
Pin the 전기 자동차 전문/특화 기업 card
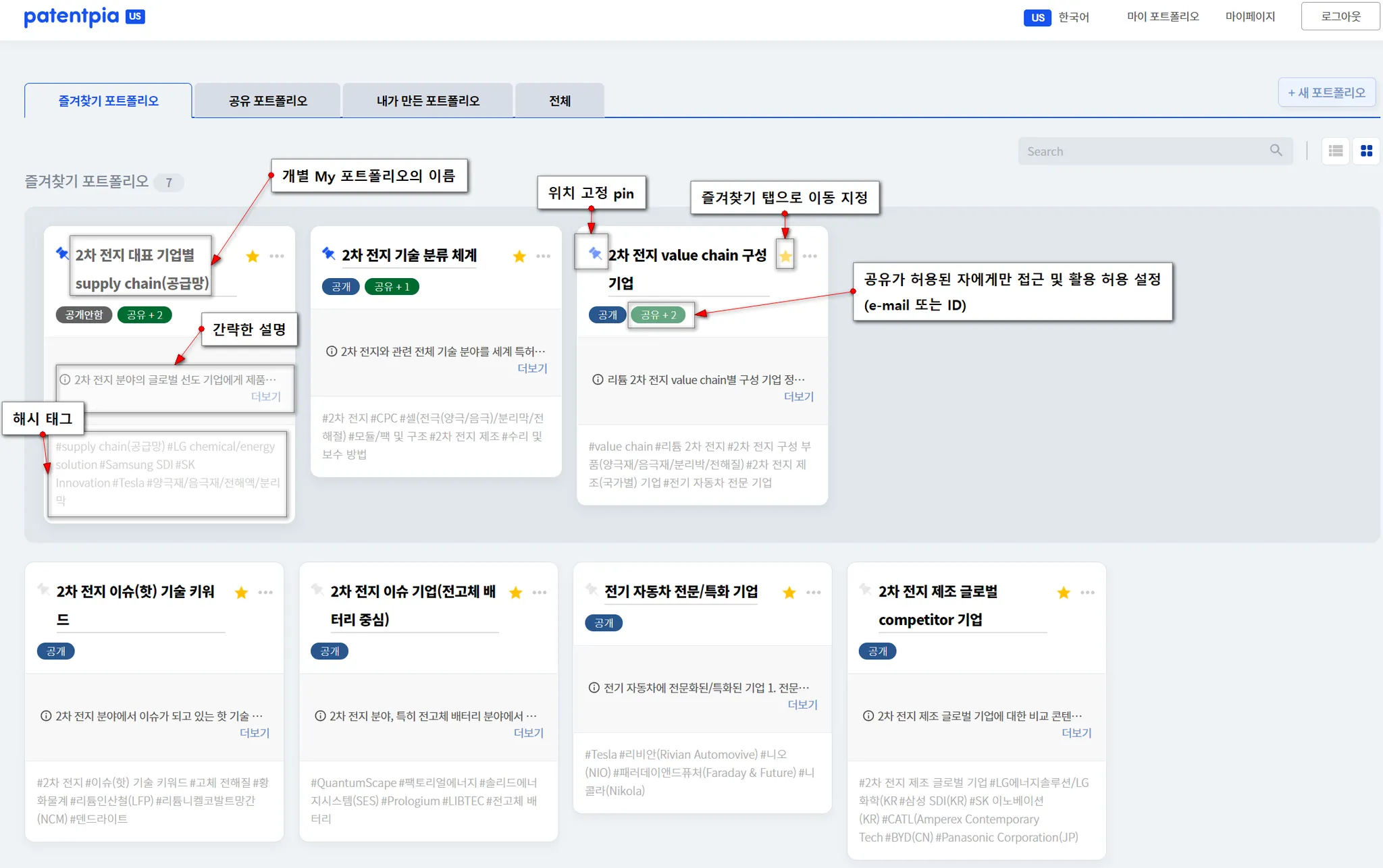[x=592, y=589]
